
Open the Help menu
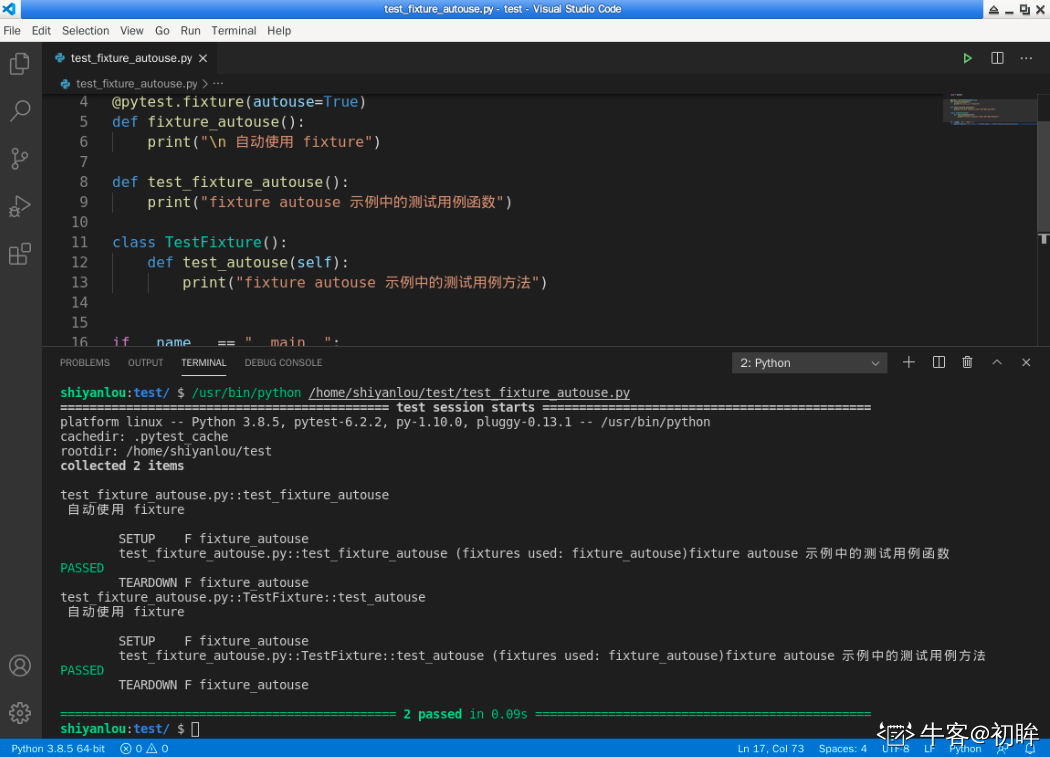(279, 31)
